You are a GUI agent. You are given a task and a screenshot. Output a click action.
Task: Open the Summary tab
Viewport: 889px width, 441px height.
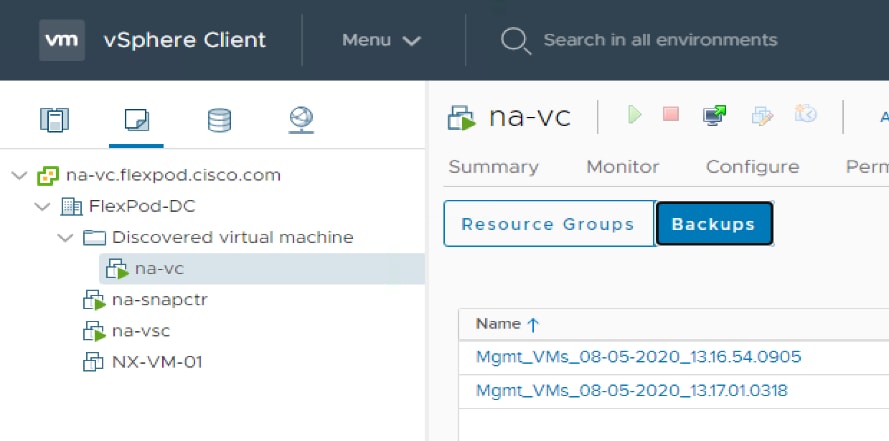tap(494, 167)
